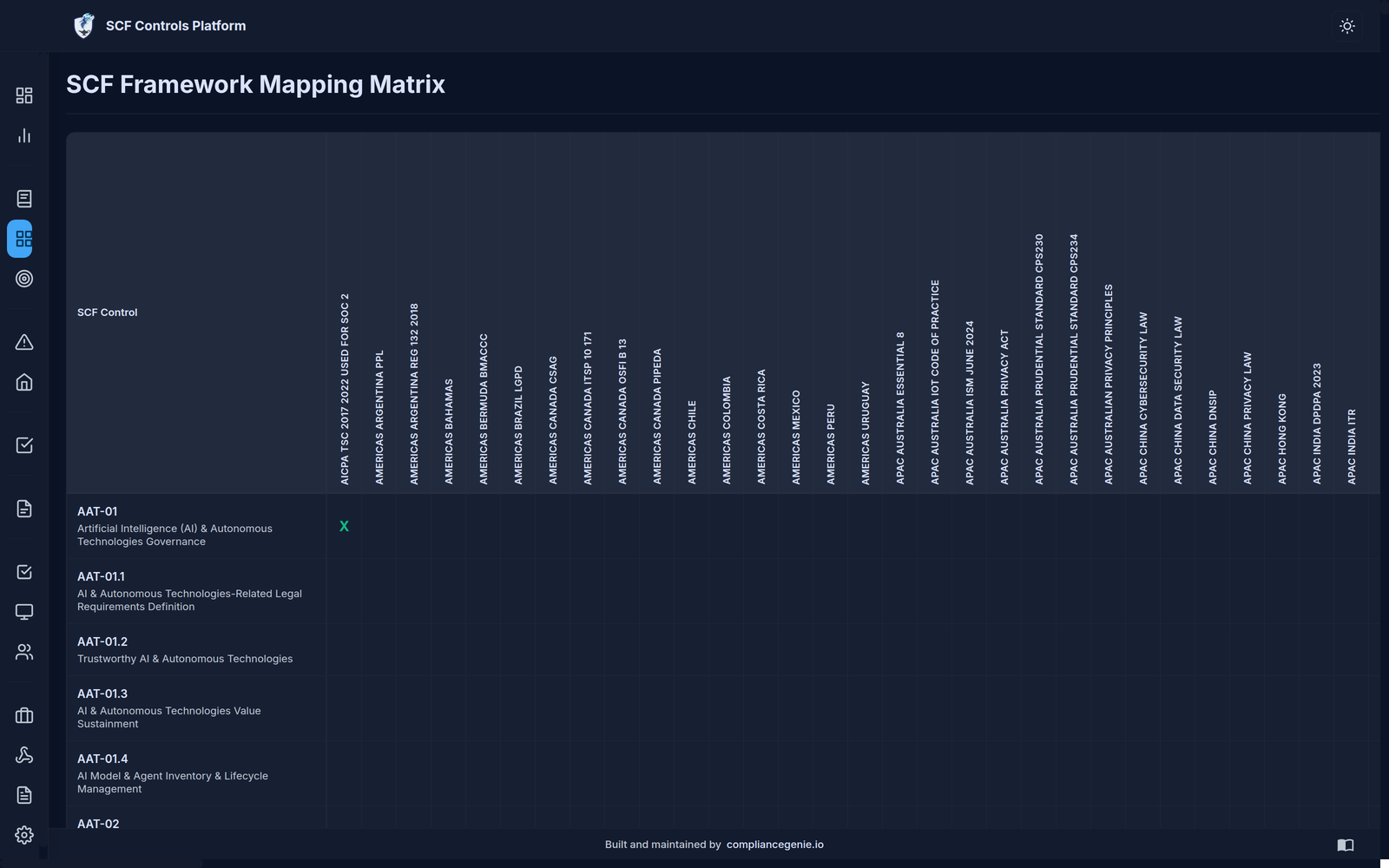The height and width of the screenshot is (868, 1389).
Task: Click AMERICAS CHILE column header
Action: 692,443
